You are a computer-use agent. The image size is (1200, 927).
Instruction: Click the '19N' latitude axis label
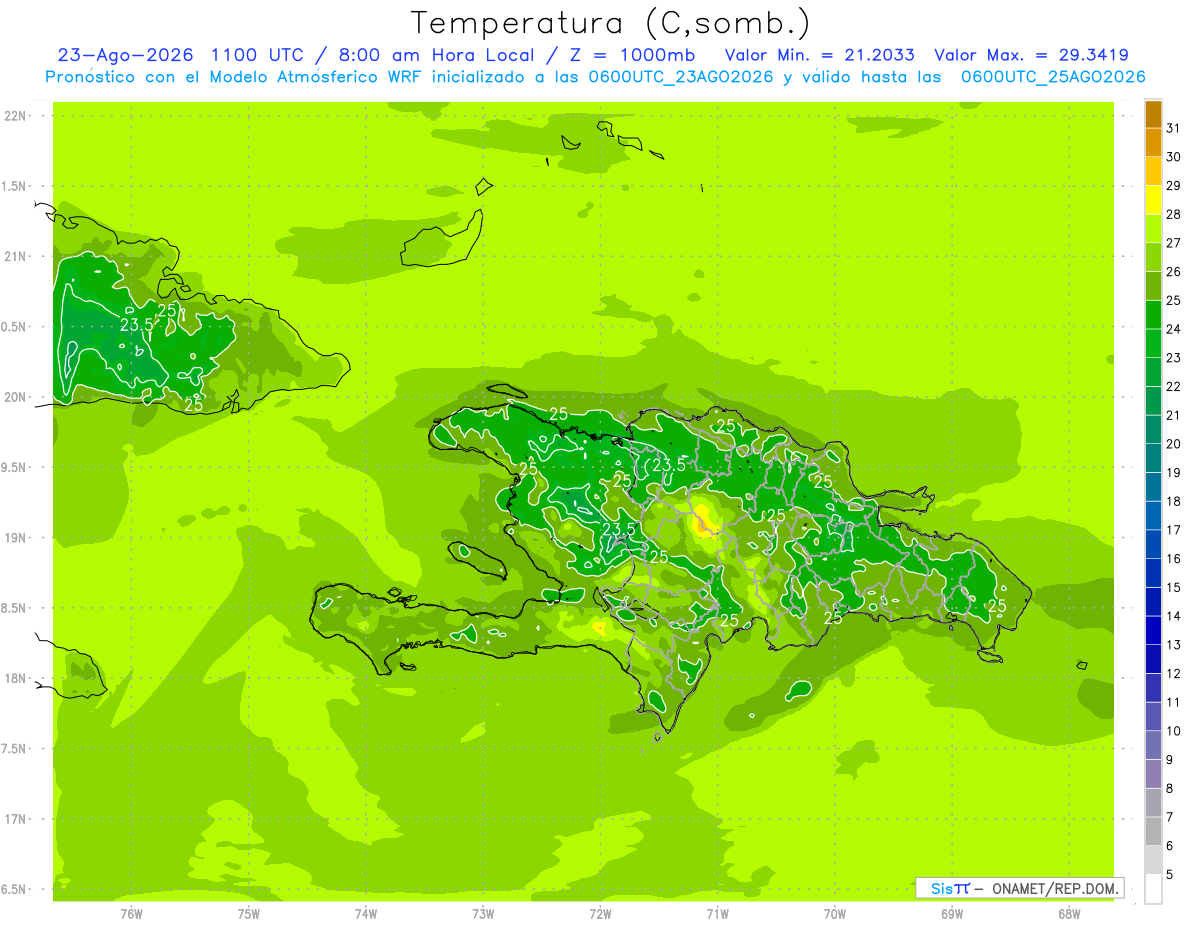pyautogui.click(x=16, y=538)
